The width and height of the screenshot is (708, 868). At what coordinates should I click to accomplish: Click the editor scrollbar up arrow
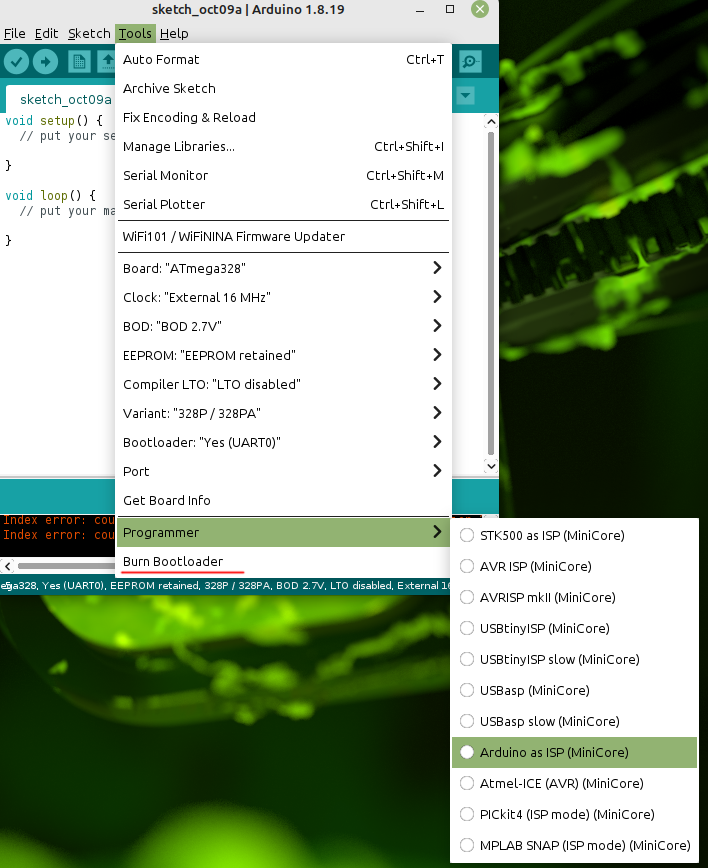click(x=490, y=122)
